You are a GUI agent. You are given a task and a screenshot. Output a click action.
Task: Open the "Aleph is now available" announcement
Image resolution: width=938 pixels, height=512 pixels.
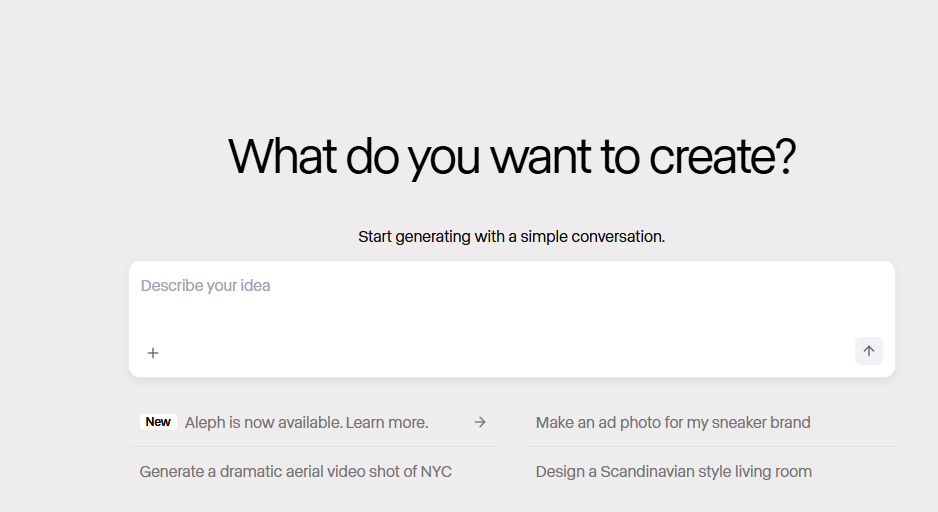click(x=306, y=422)
